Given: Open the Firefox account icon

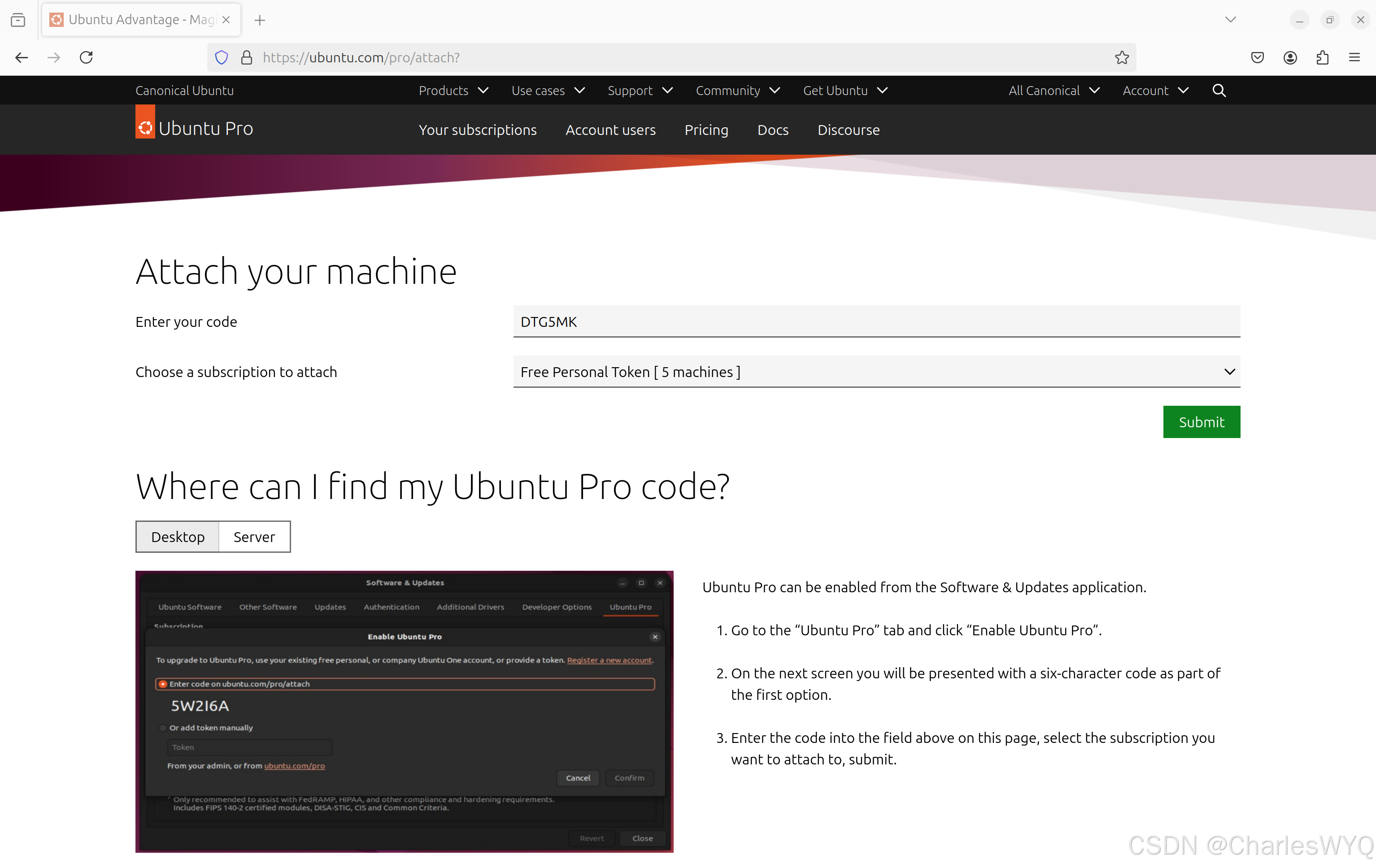Looking at the screenshot, I should click(1290, 57).
